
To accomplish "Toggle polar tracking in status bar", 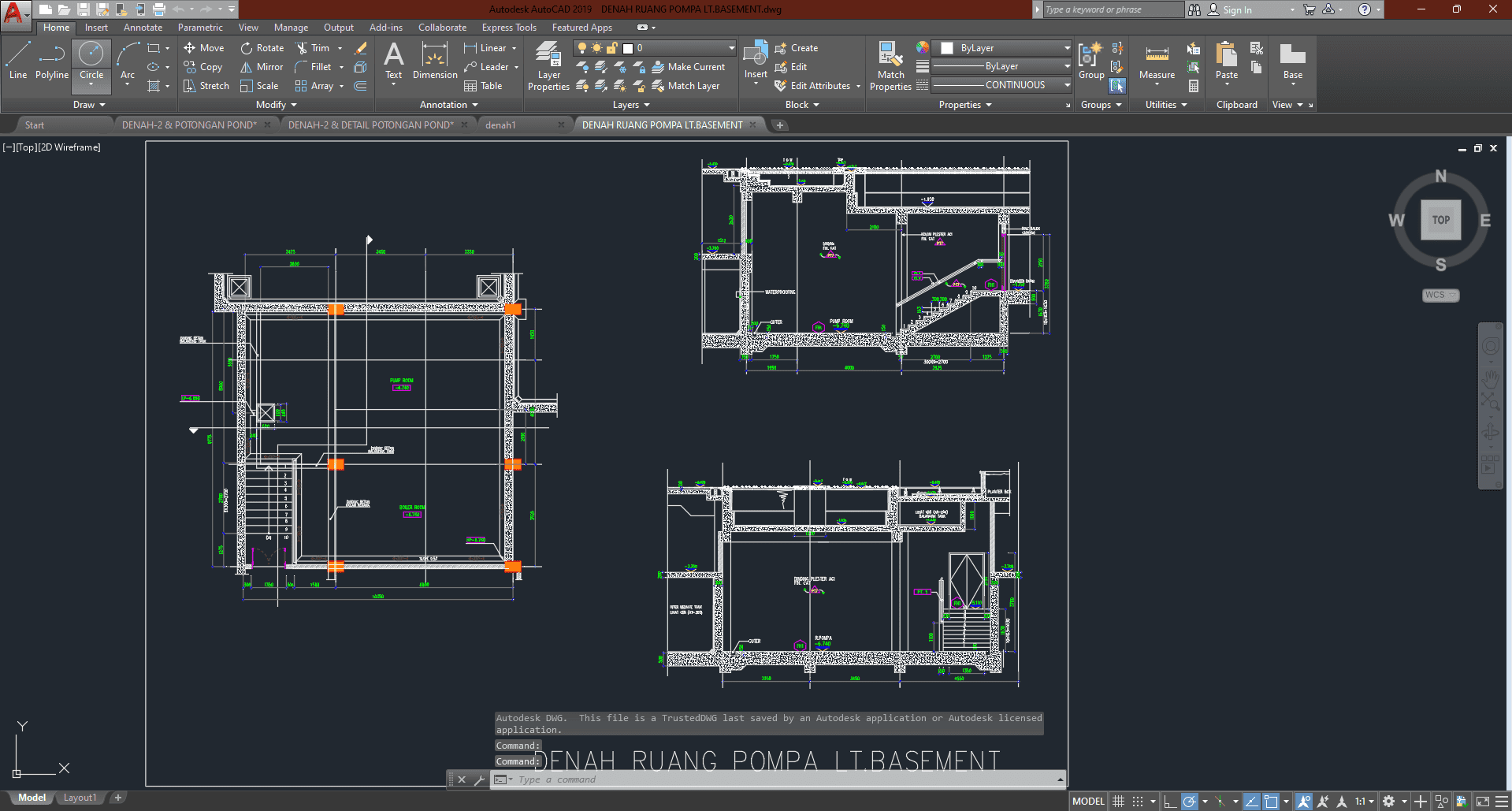I will click(x=1190, y=802).
